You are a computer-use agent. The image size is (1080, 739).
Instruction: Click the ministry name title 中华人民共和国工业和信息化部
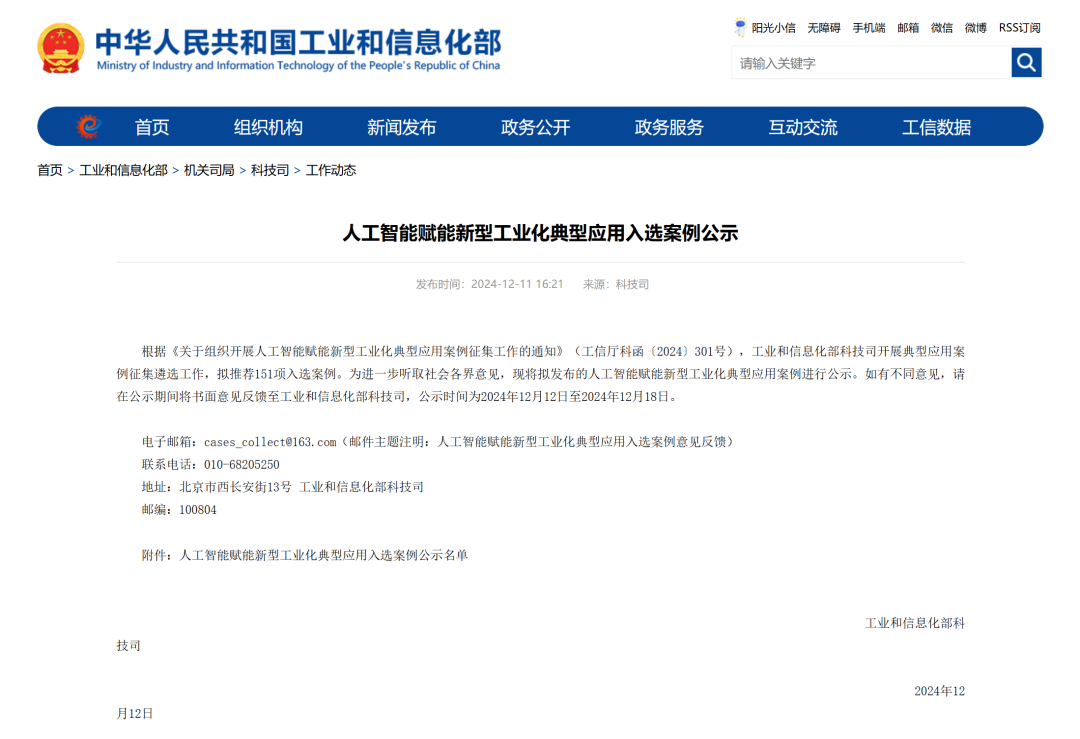[x=298, y=42]
